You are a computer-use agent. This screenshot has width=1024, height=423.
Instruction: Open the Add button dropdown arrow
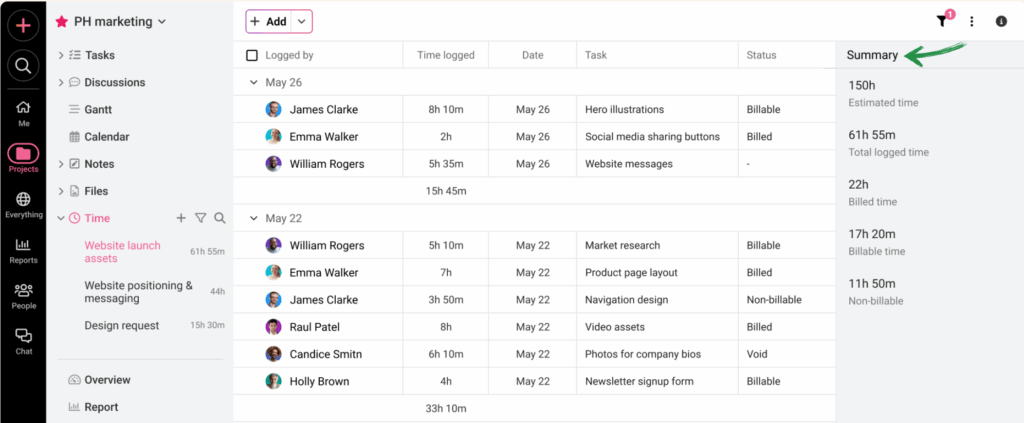[x=302, y=22]
